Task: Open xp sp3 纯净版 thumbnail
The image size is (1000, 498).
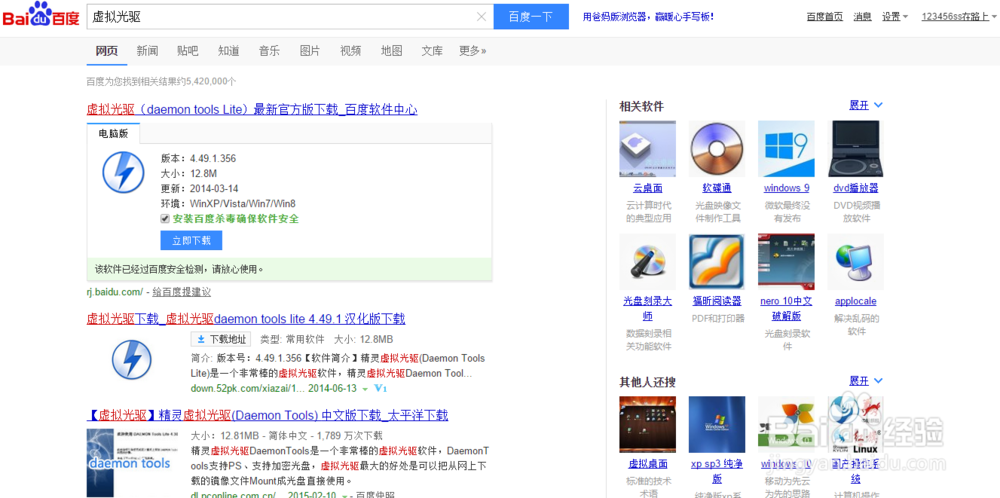Action: click(x=717, y=424)
